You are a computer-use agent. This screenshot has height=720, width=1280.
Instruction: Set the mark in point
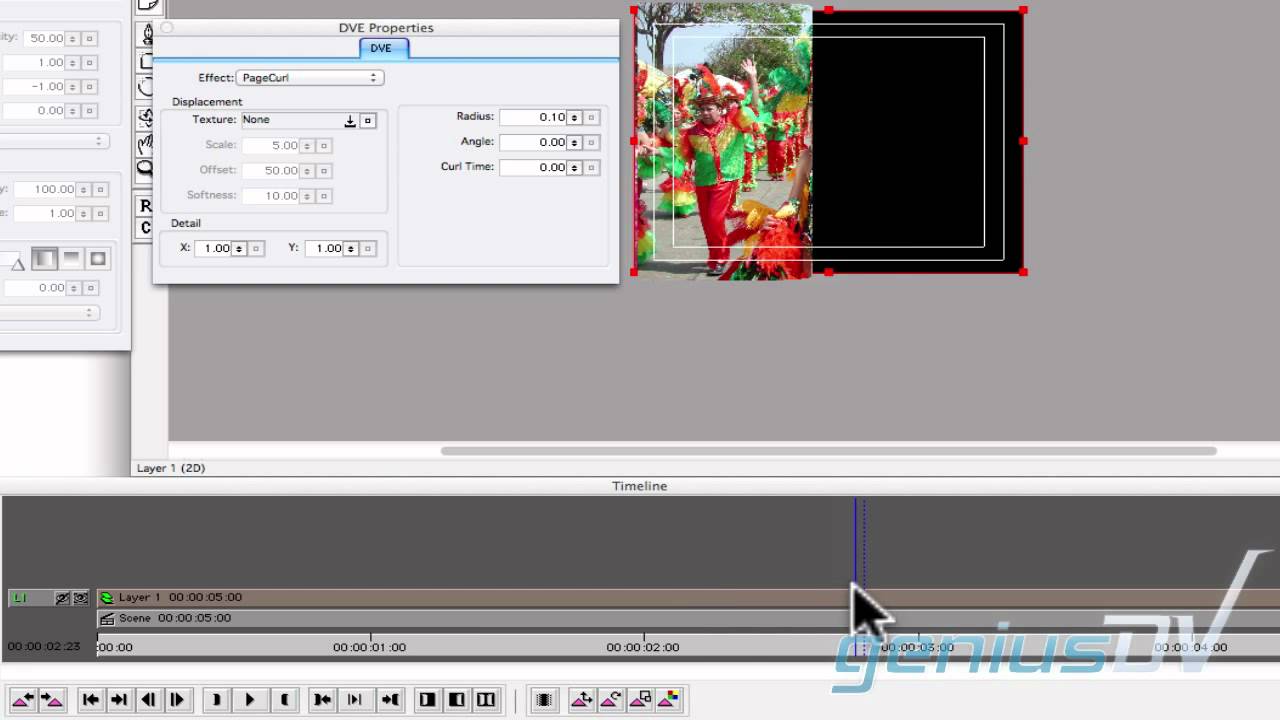pyautogui.click(x=216, y=700)
